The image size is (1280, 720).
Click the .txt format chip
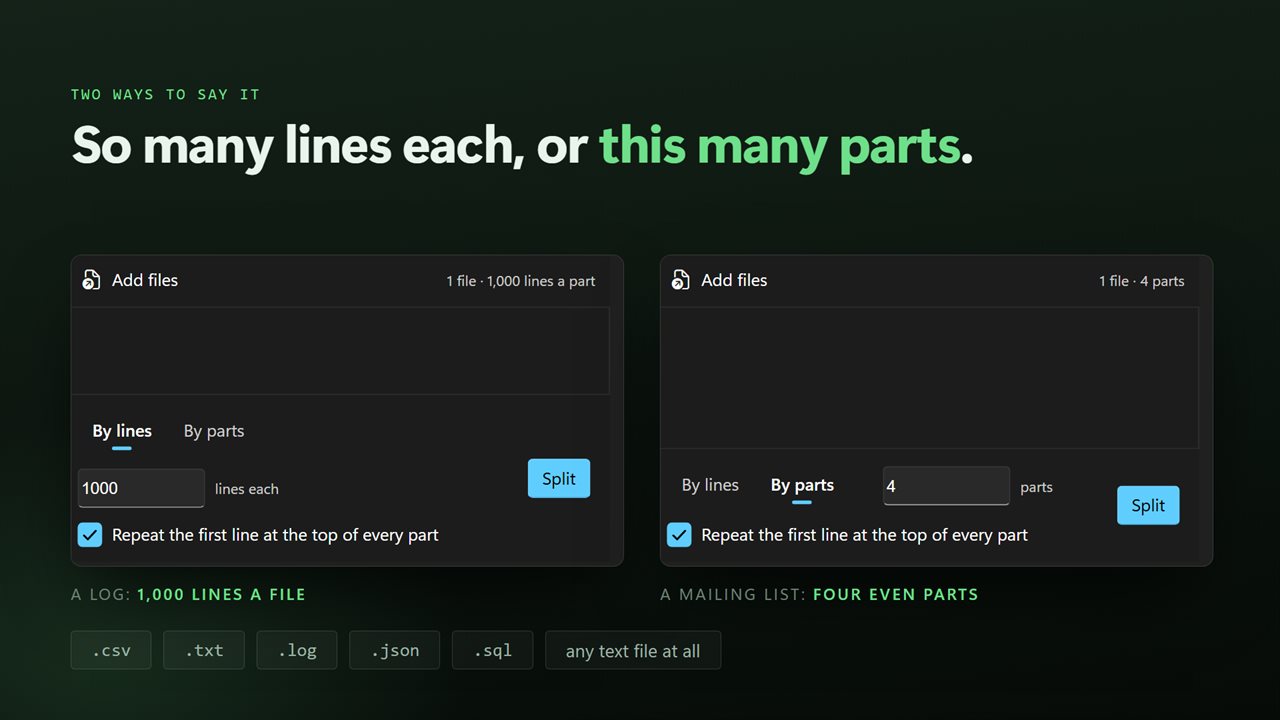click(204, 650)
